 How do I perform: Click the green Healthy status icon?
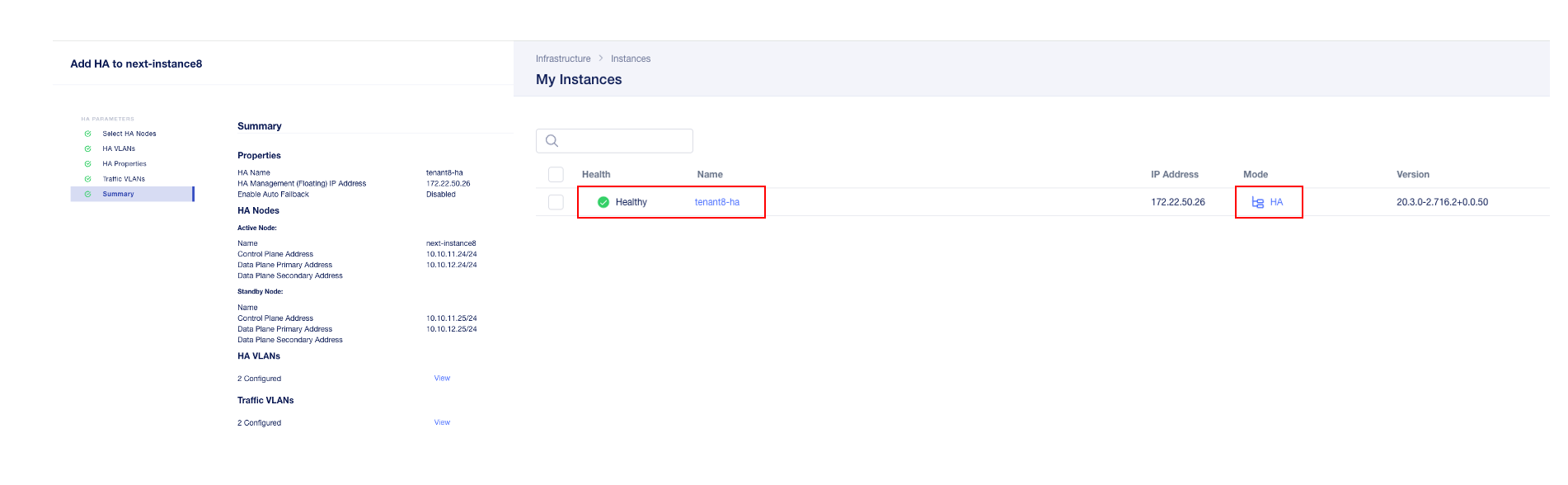pos(603,202)
